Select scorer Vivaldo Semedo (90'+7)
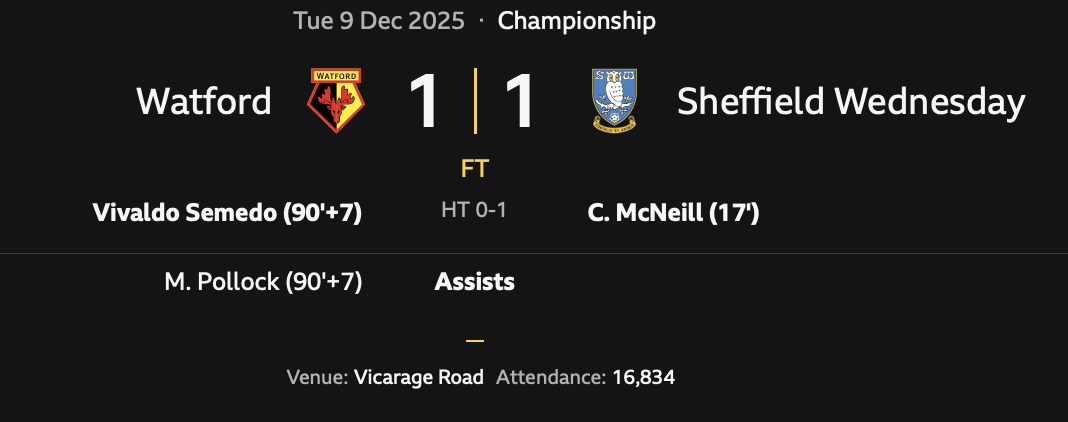Viewport: 1068px width, 422px height. 227,213
